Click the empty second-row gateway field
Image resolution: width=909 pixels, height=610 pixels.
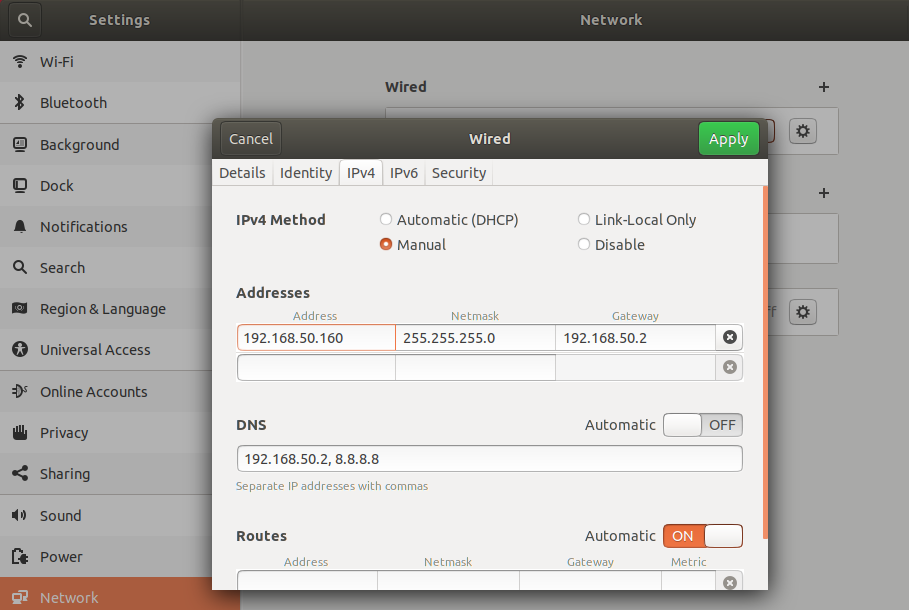pyautogui.click(x=635, y=367)
